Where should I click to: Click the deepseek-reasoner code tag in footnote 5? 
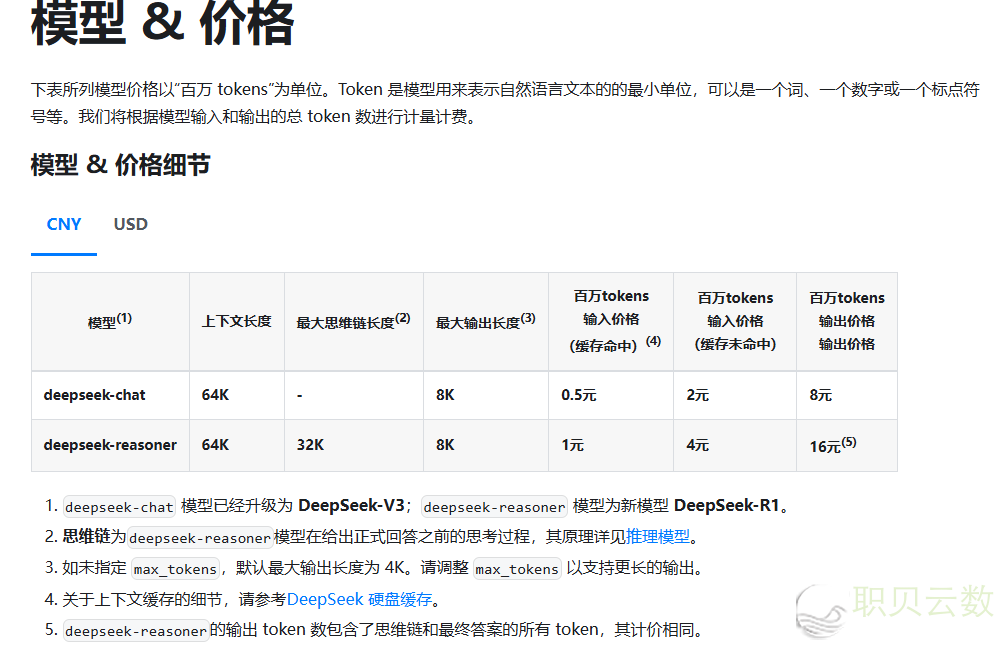[x=136, y=631]
